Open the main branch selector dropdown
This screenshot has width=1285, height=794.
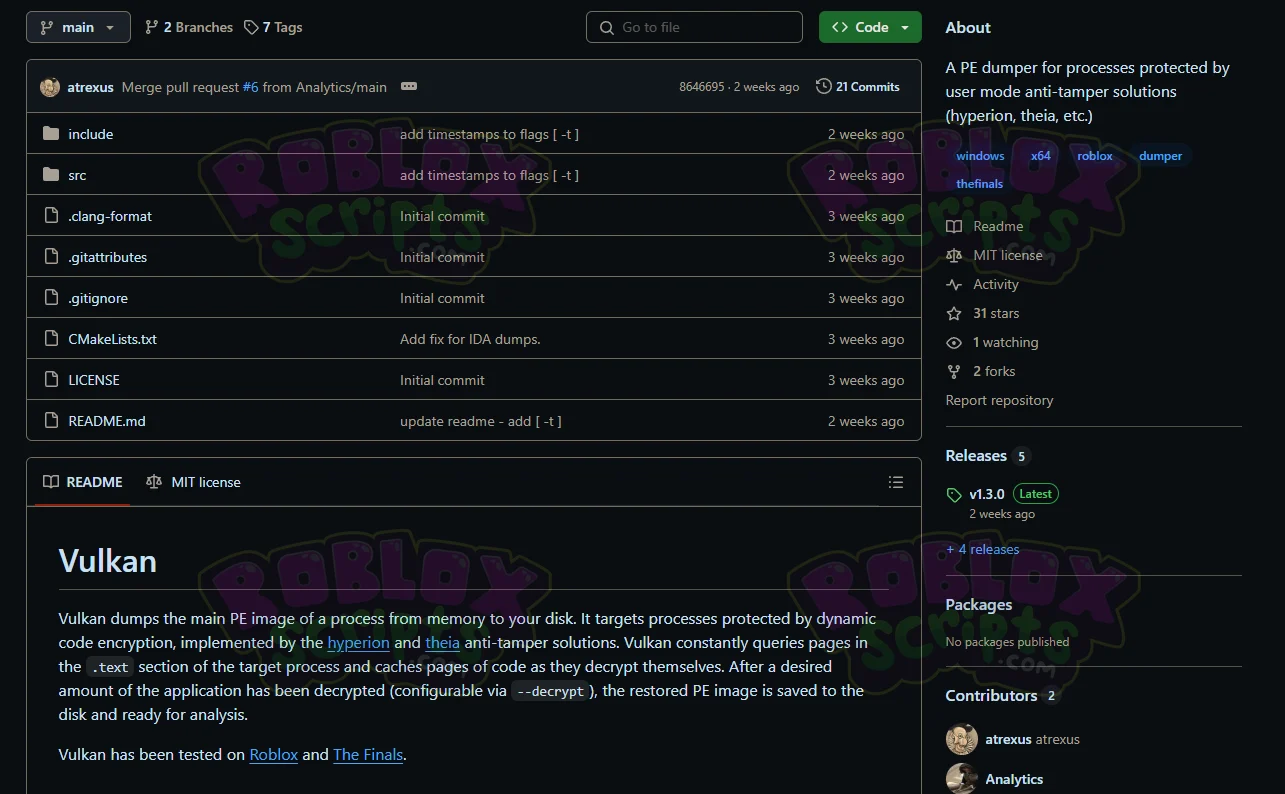(x=78, y=27)
